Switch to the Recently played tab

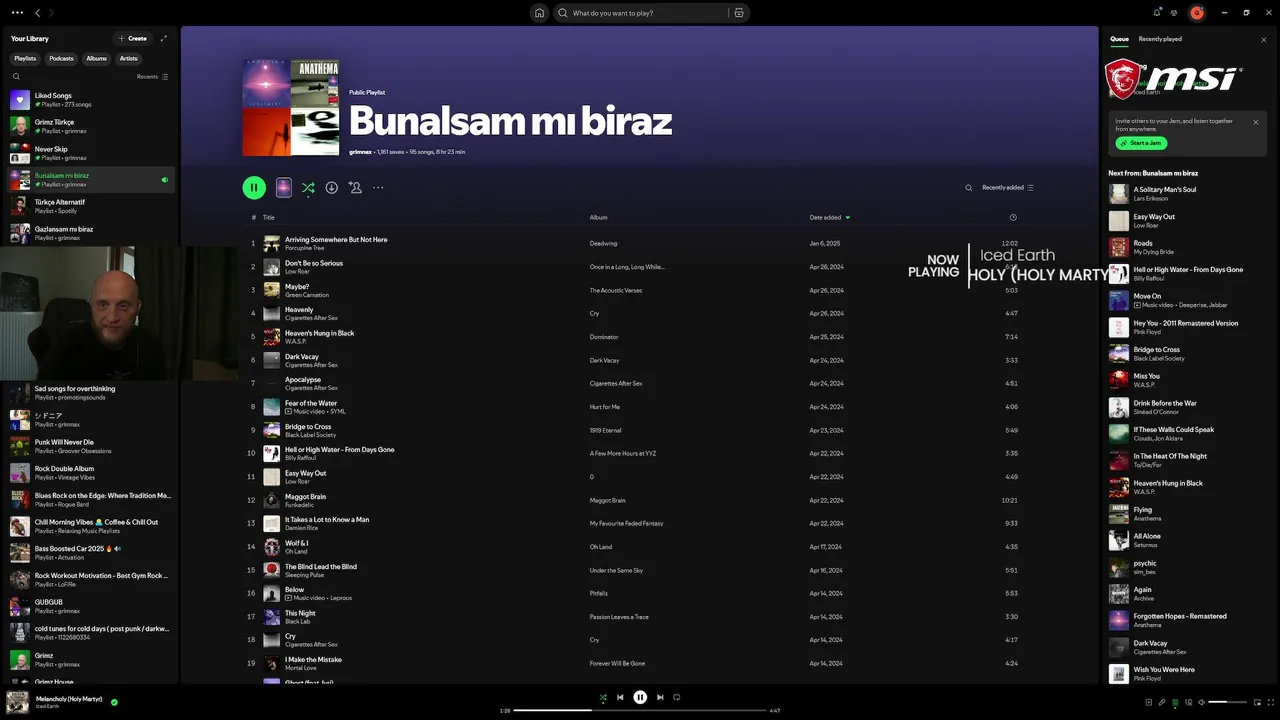pyautogui.click(x=1160, y=39)
